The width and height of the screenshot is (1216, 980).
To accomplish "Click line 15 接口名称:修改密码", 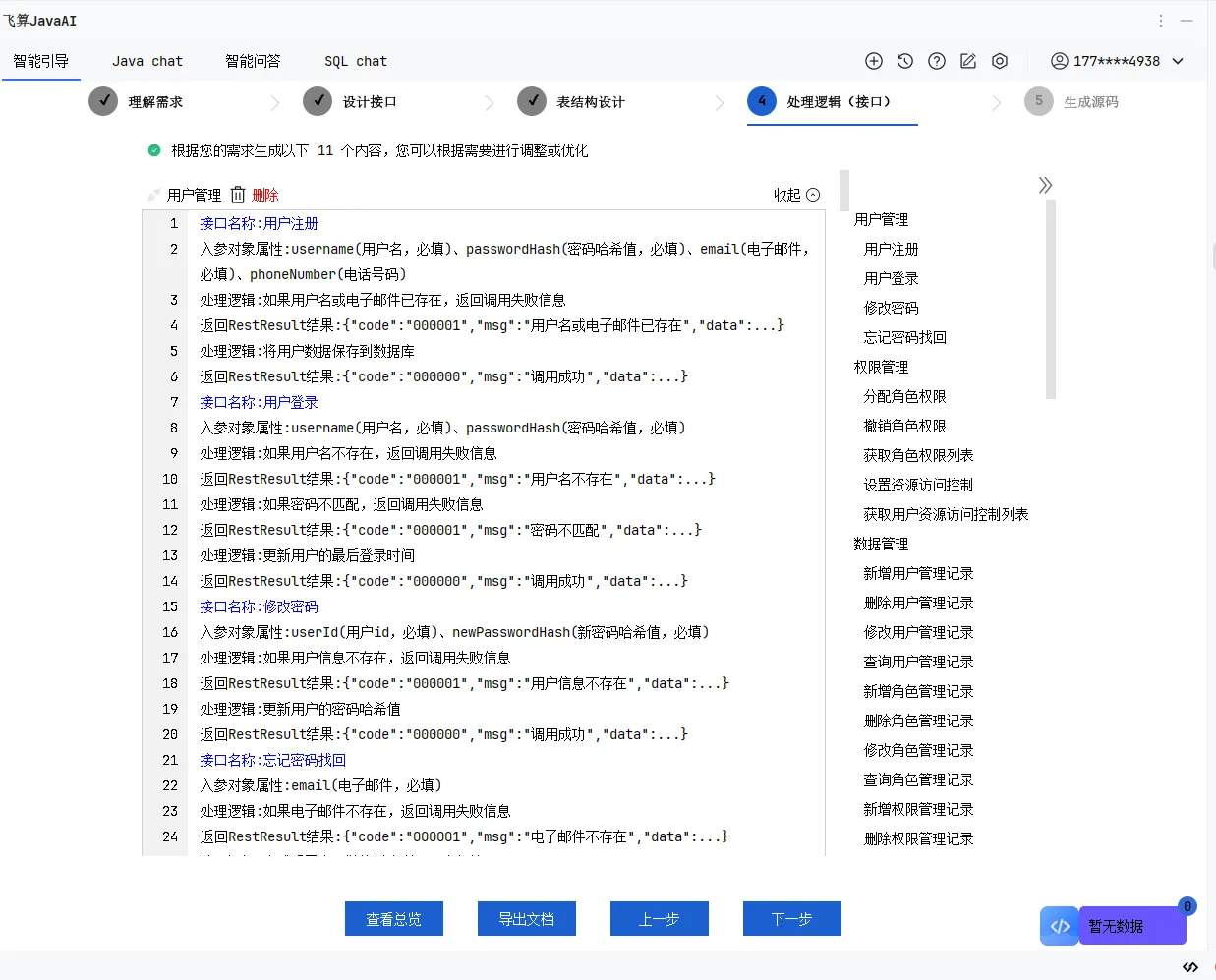I will [x=260, y=606].
